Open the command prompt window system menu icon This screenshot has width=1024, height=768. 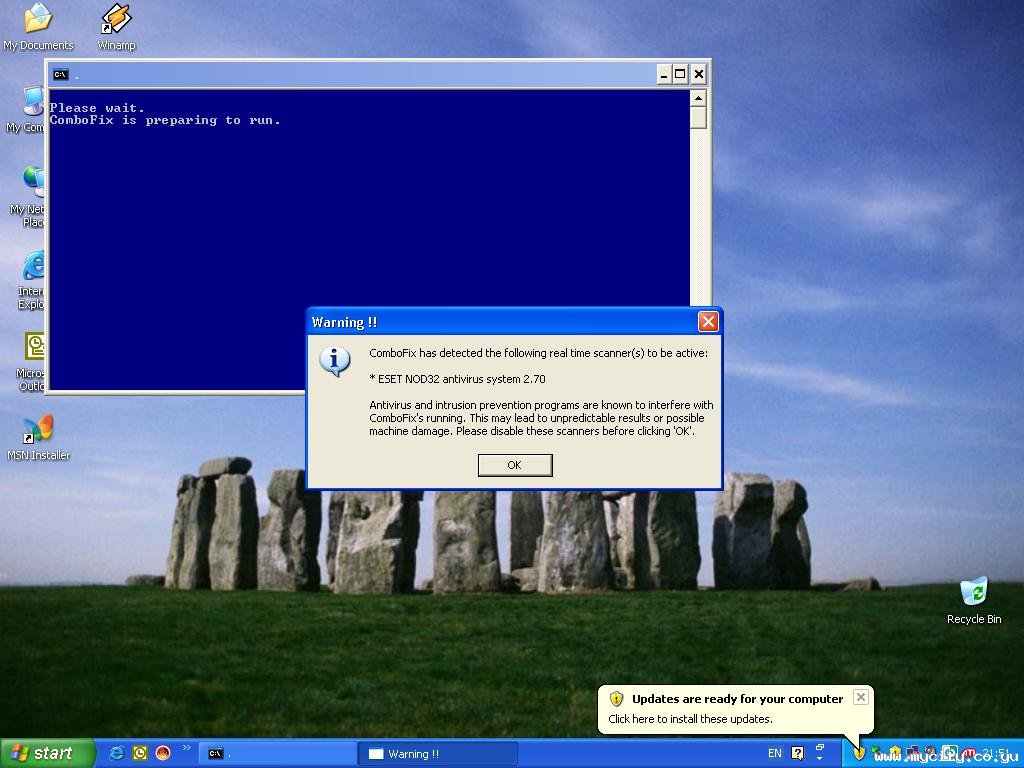coord(61,74)
